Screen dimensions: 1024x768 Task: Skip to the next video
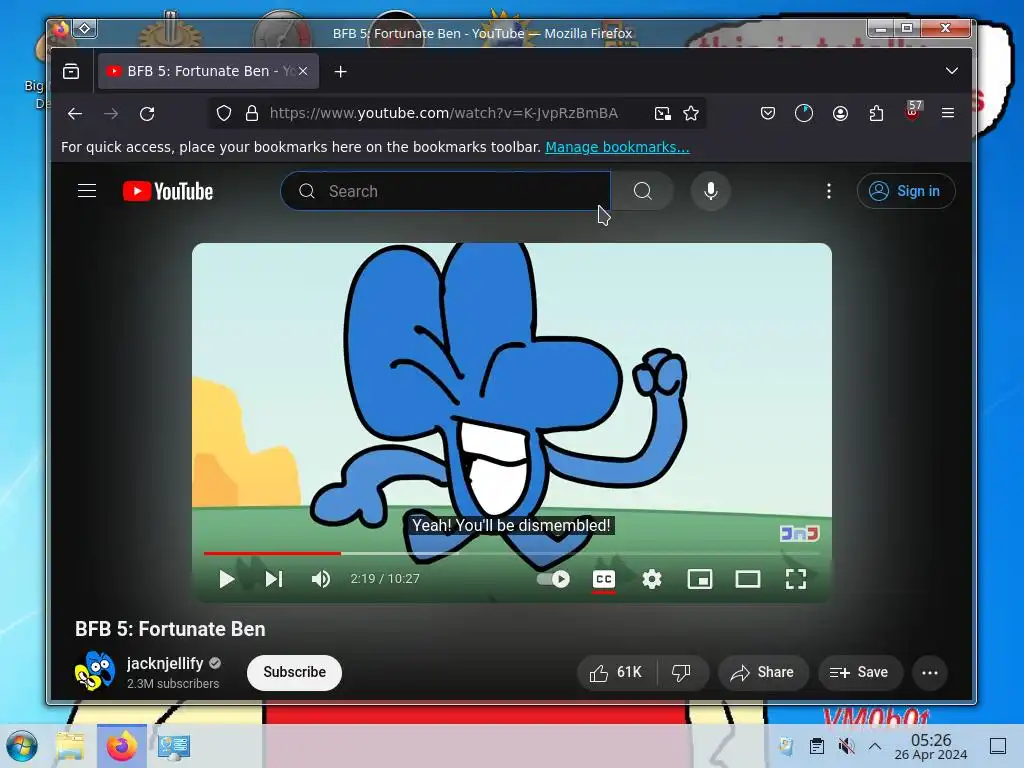pyautogui.click(x=274, y=579)
